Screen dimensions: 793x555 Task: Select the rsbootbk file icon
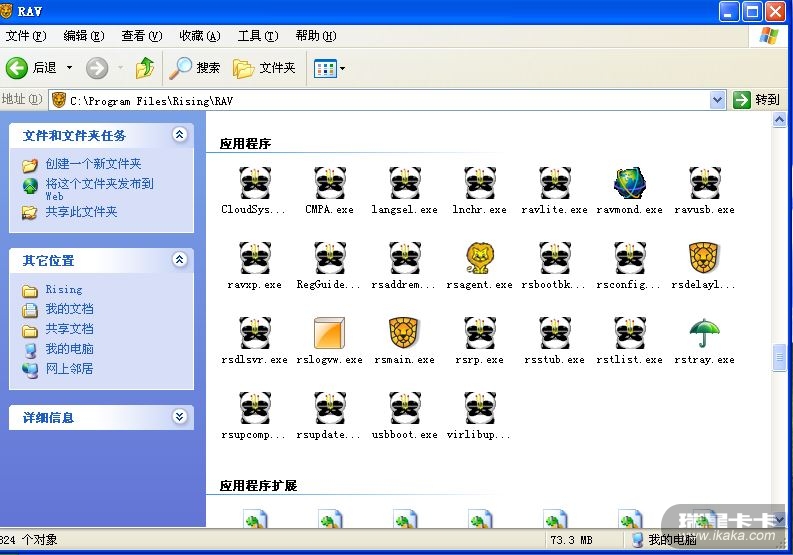point(555,258)
